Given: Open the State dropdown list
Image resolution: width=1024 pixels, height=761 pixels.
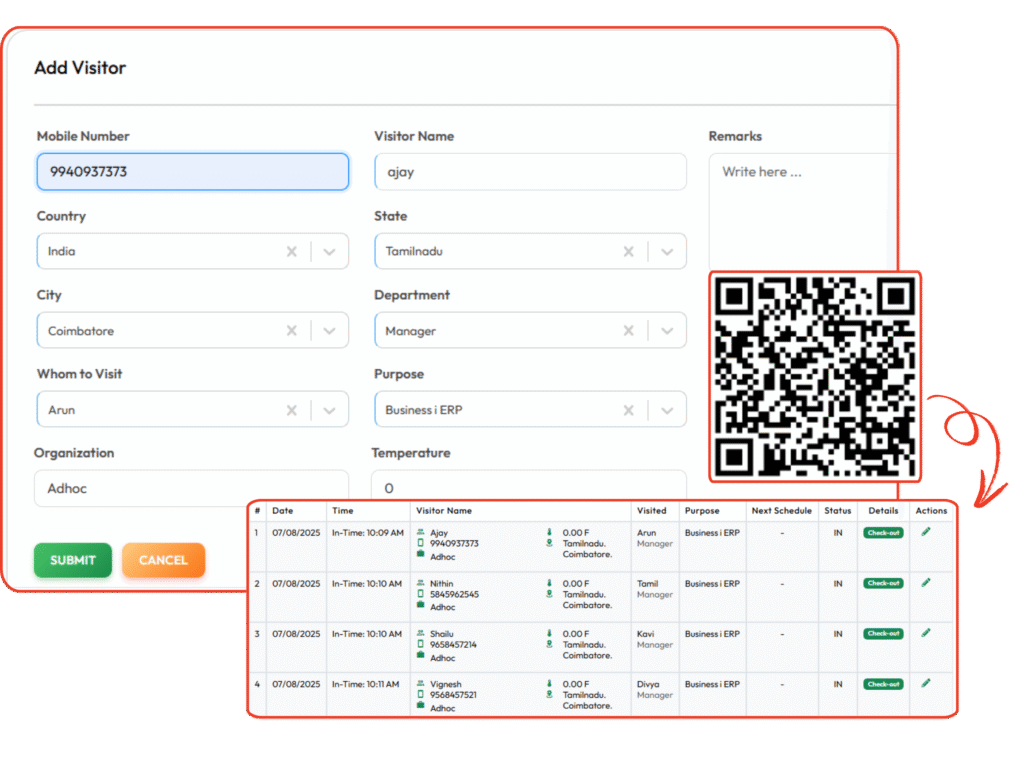Looking at the screenshot, I should coord(667,251).
